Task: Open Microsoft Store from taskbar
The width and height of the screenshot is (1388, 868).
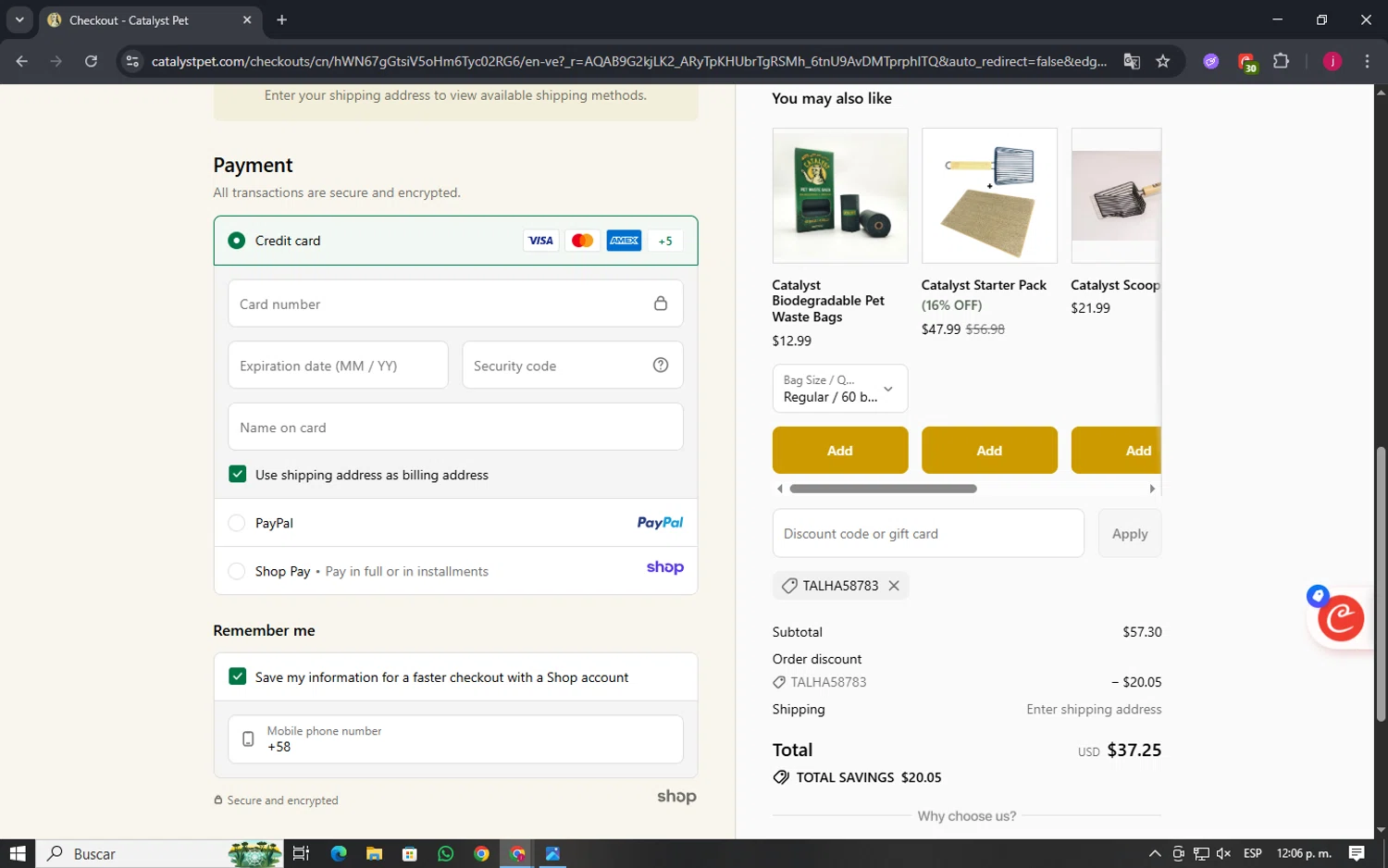Action: tap(410, 853)
